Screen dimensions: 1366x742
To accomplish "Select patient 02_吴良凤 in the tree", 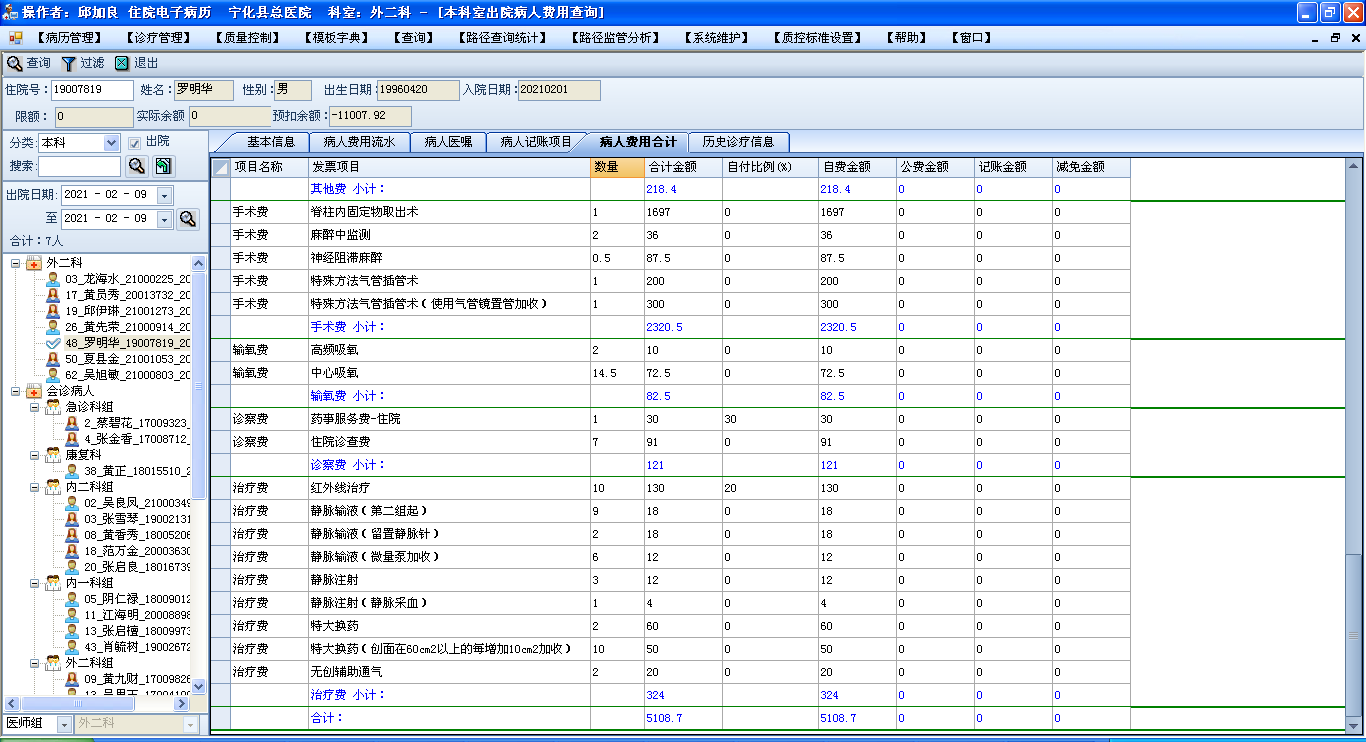I will [x=137, y=503].
